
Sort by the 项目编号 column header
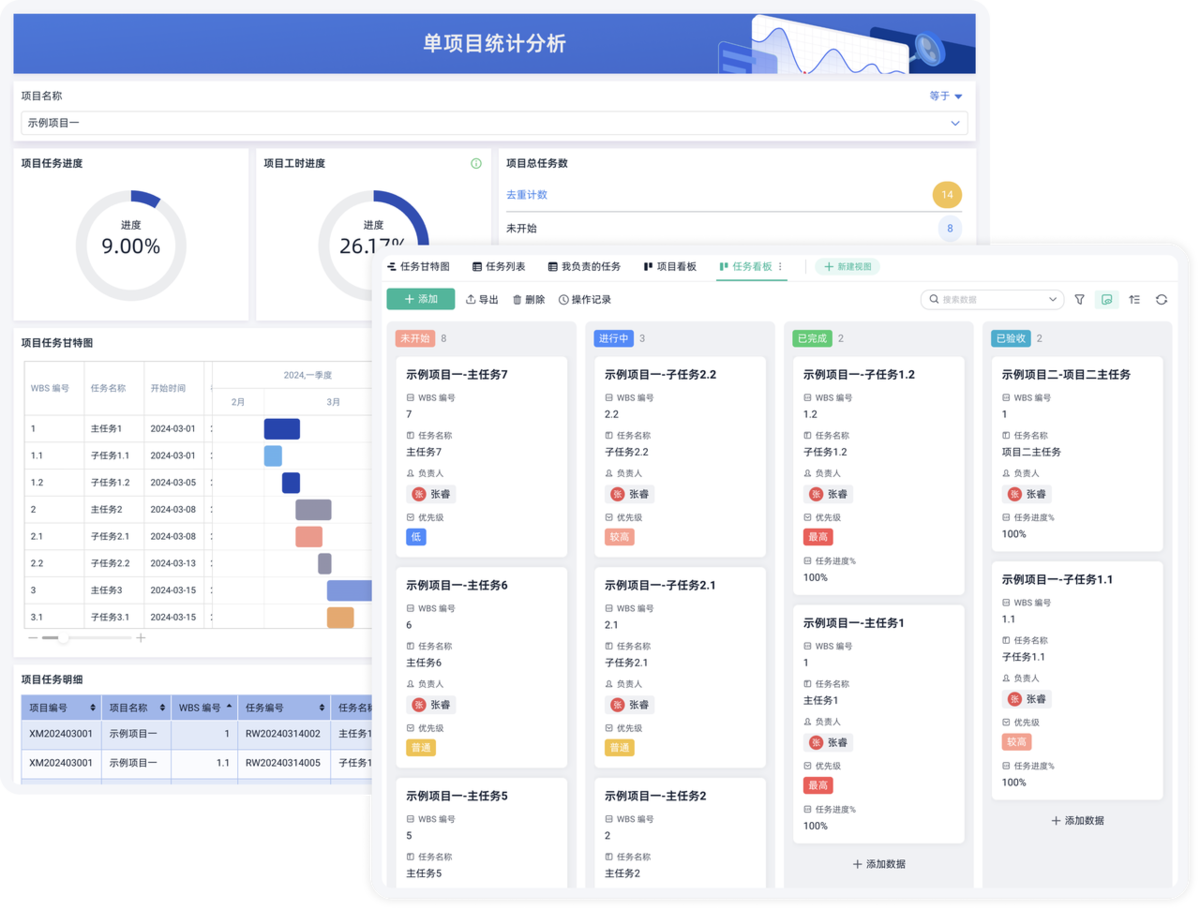pyautogui.click(x=62, y=707)
